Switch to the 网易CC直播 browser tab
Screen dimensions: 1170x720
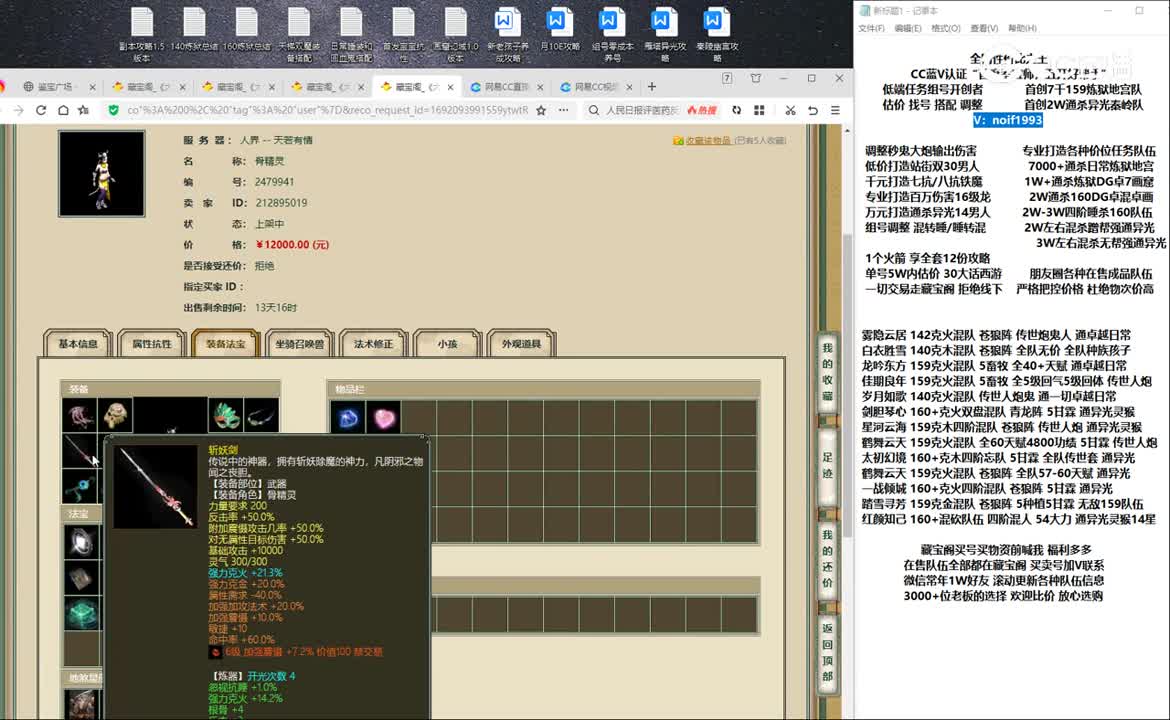click(505, 87)
